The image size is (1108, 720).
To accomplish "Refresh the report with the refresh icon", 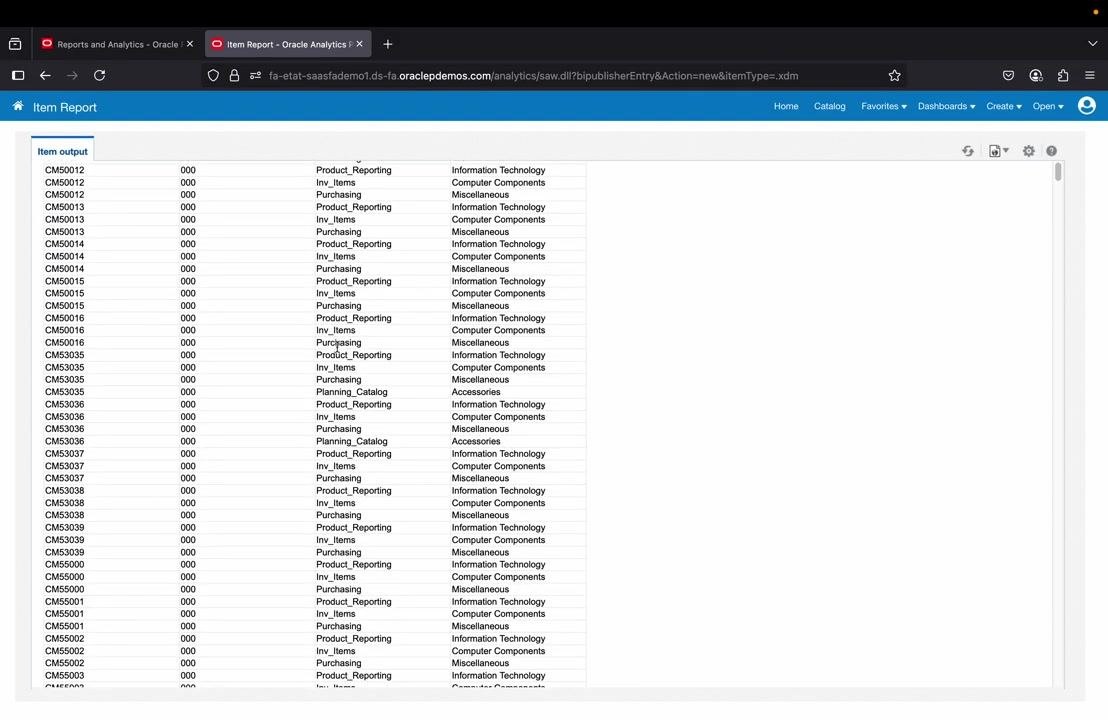I will tap(967, 151).
